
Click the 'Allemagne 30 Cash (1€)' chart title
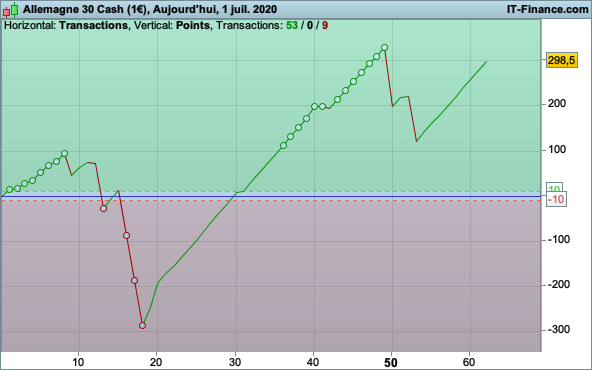coord(85,9)
